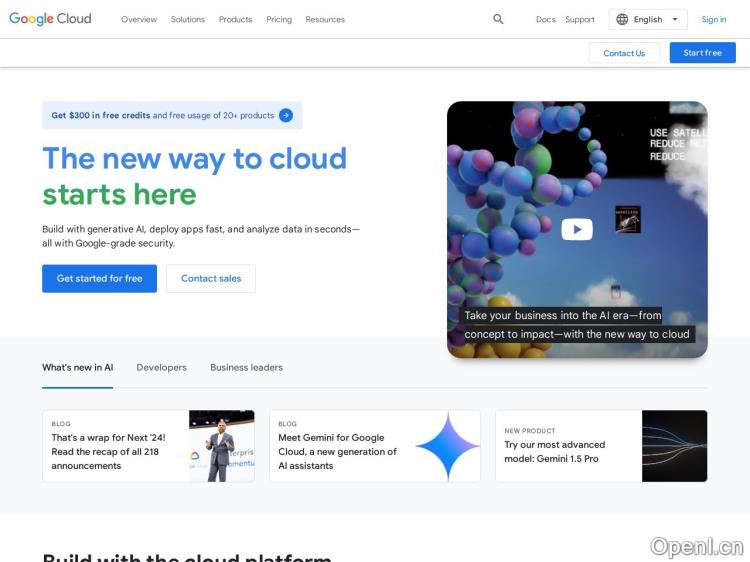Click the Contact sales button
Viewport: 750px width, 562px height.
(210, 278)
